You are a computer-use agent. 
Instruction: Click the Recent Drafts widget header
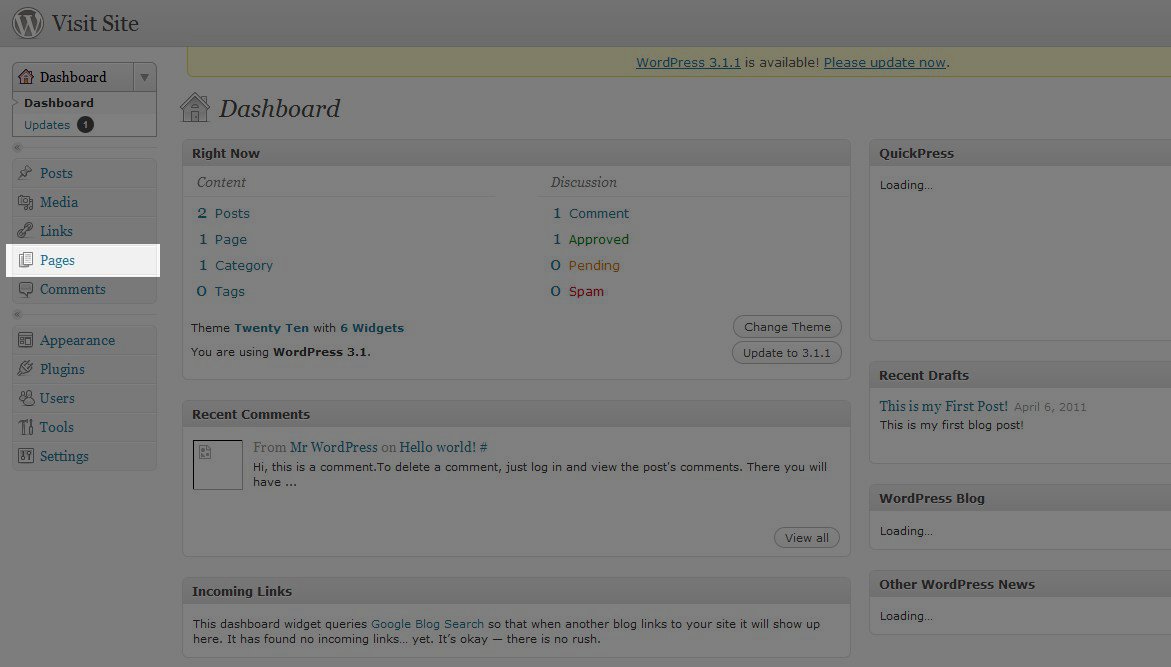tap(1020, 376)
